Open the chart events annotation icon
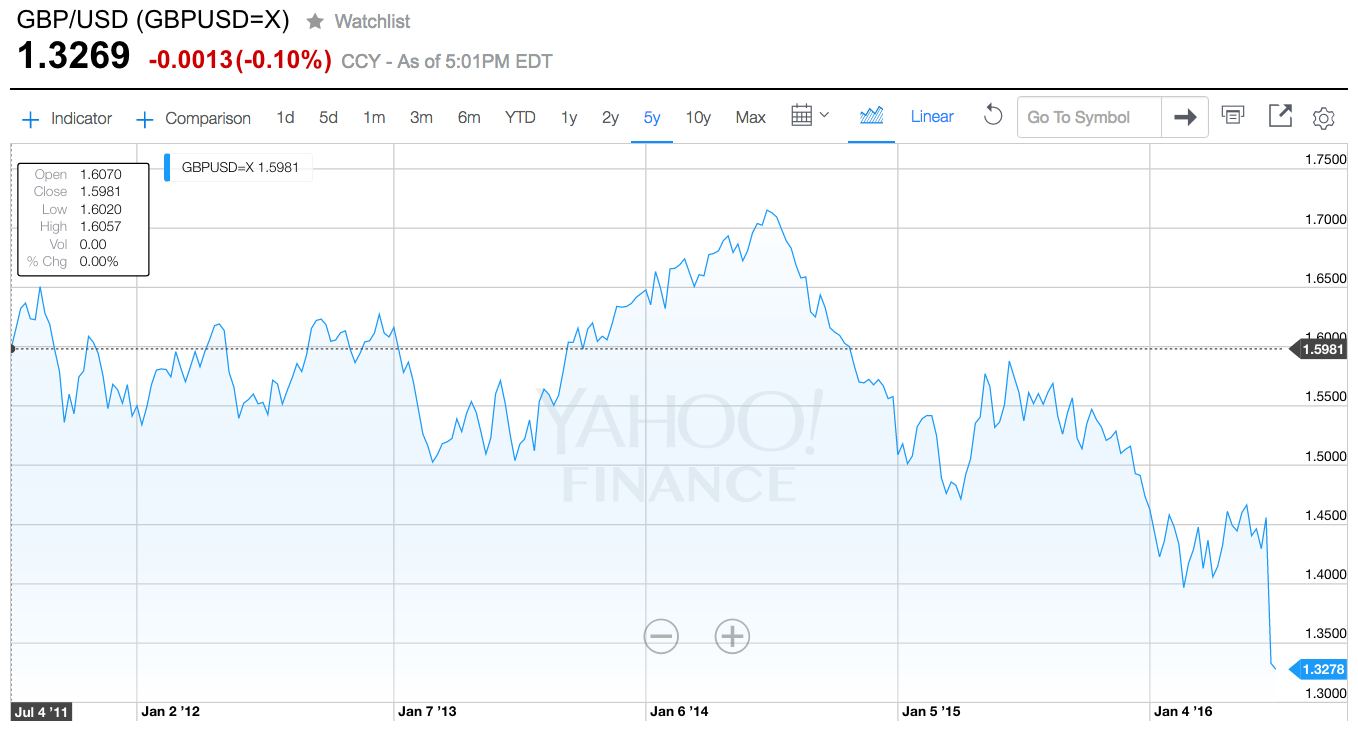The image size is (1358, 735). (x=1233, y=117)
